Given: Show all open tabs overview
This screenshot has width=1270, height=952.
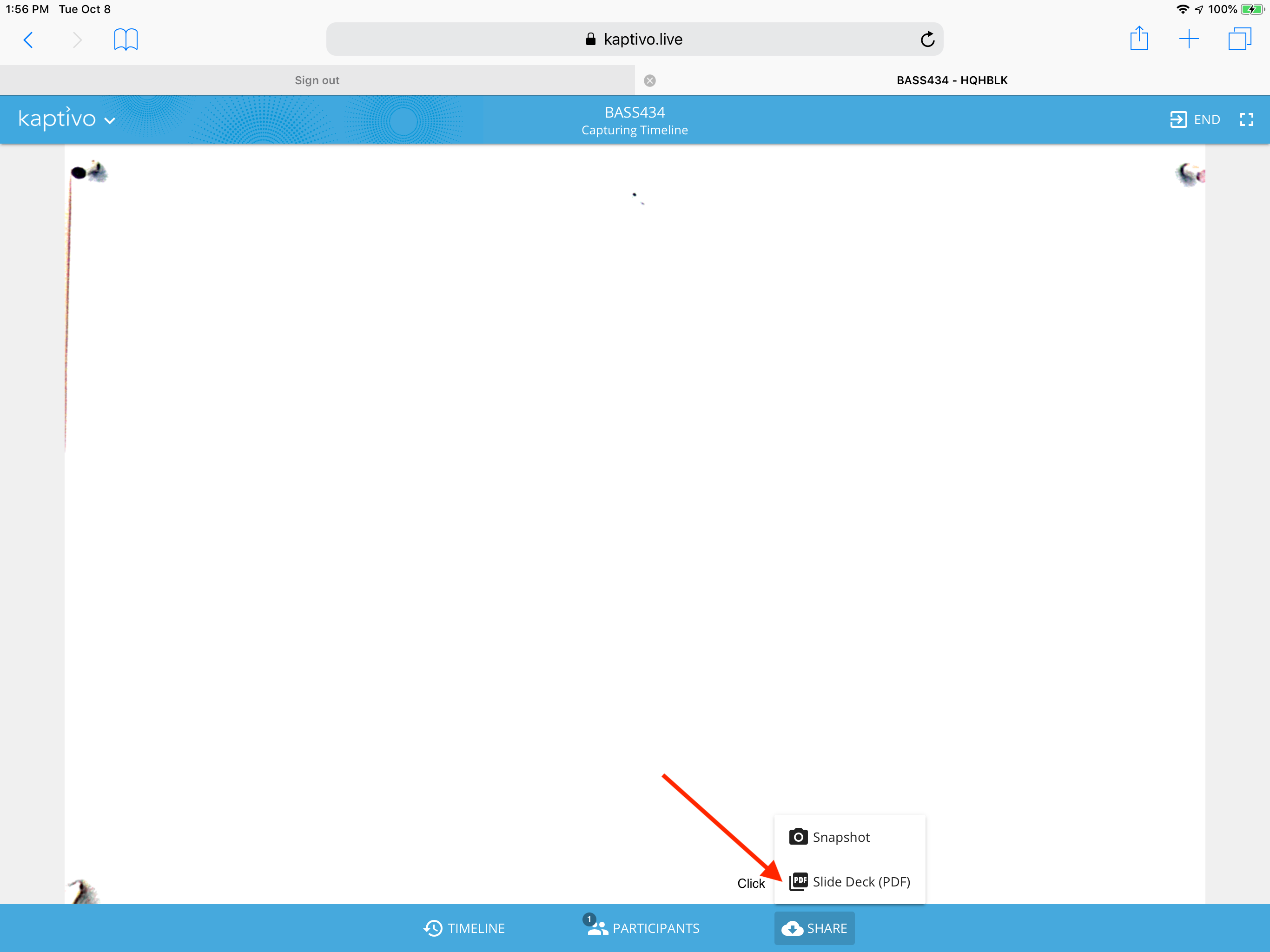Looking at the screenshot, I should point(1240,39).
